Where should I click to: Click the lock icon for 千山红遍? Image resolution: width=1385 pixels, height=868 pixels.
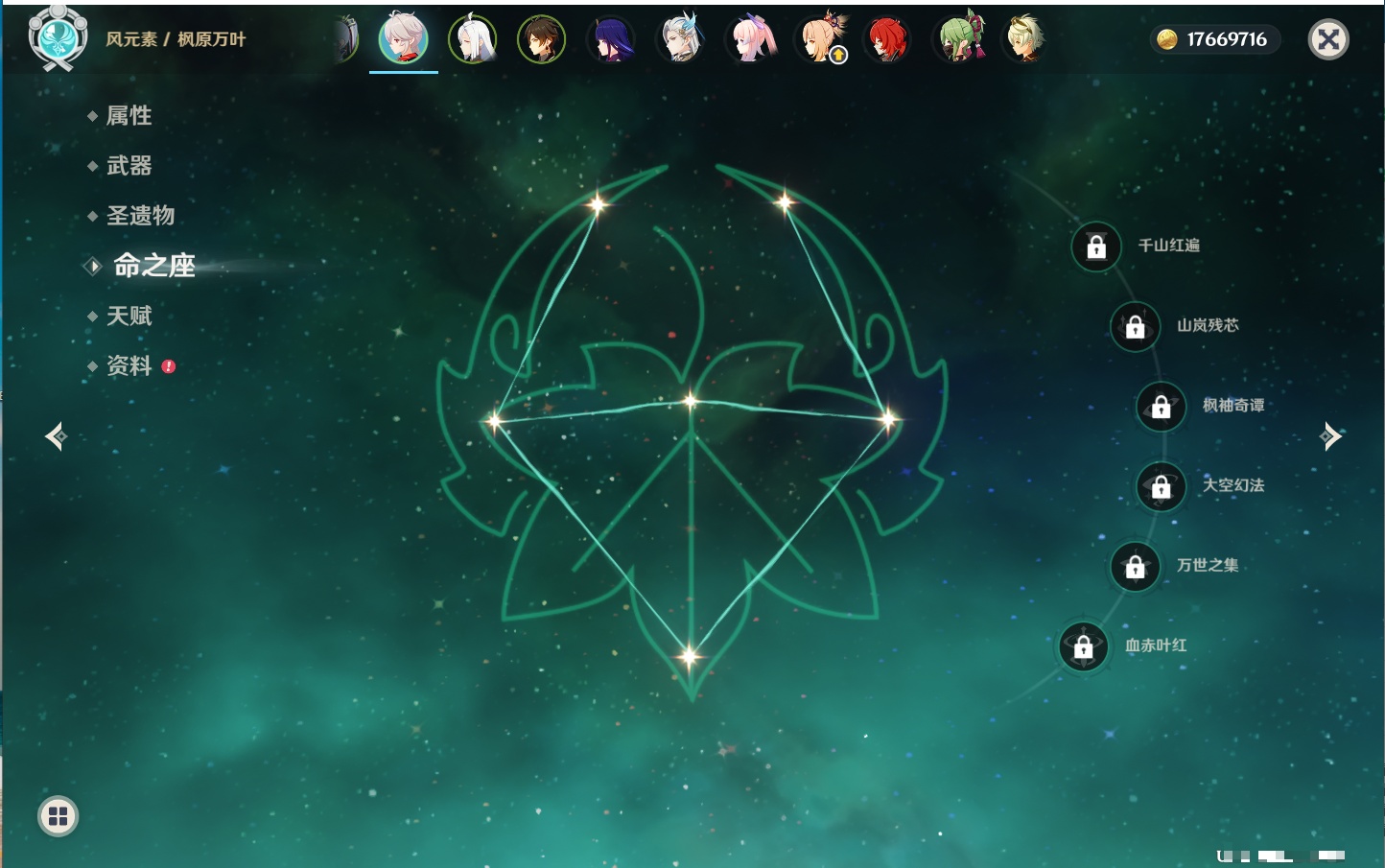pyautogui.click(x=1096, y=246)
